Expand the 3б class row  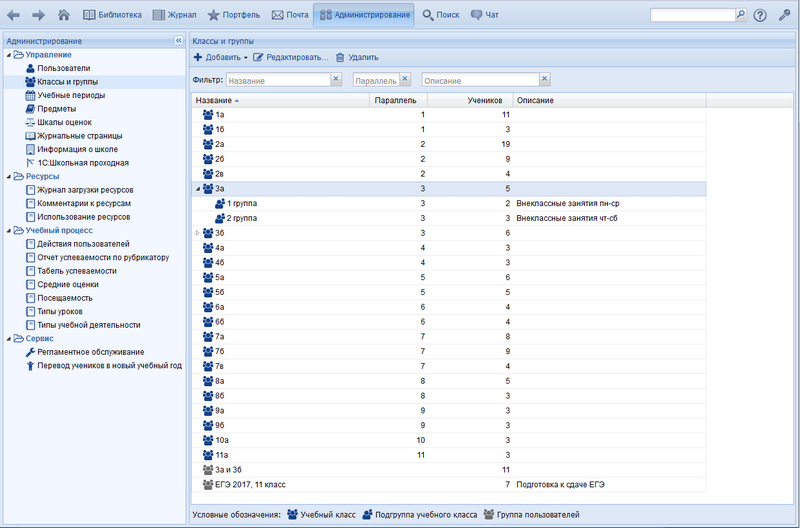coord(197,233)
